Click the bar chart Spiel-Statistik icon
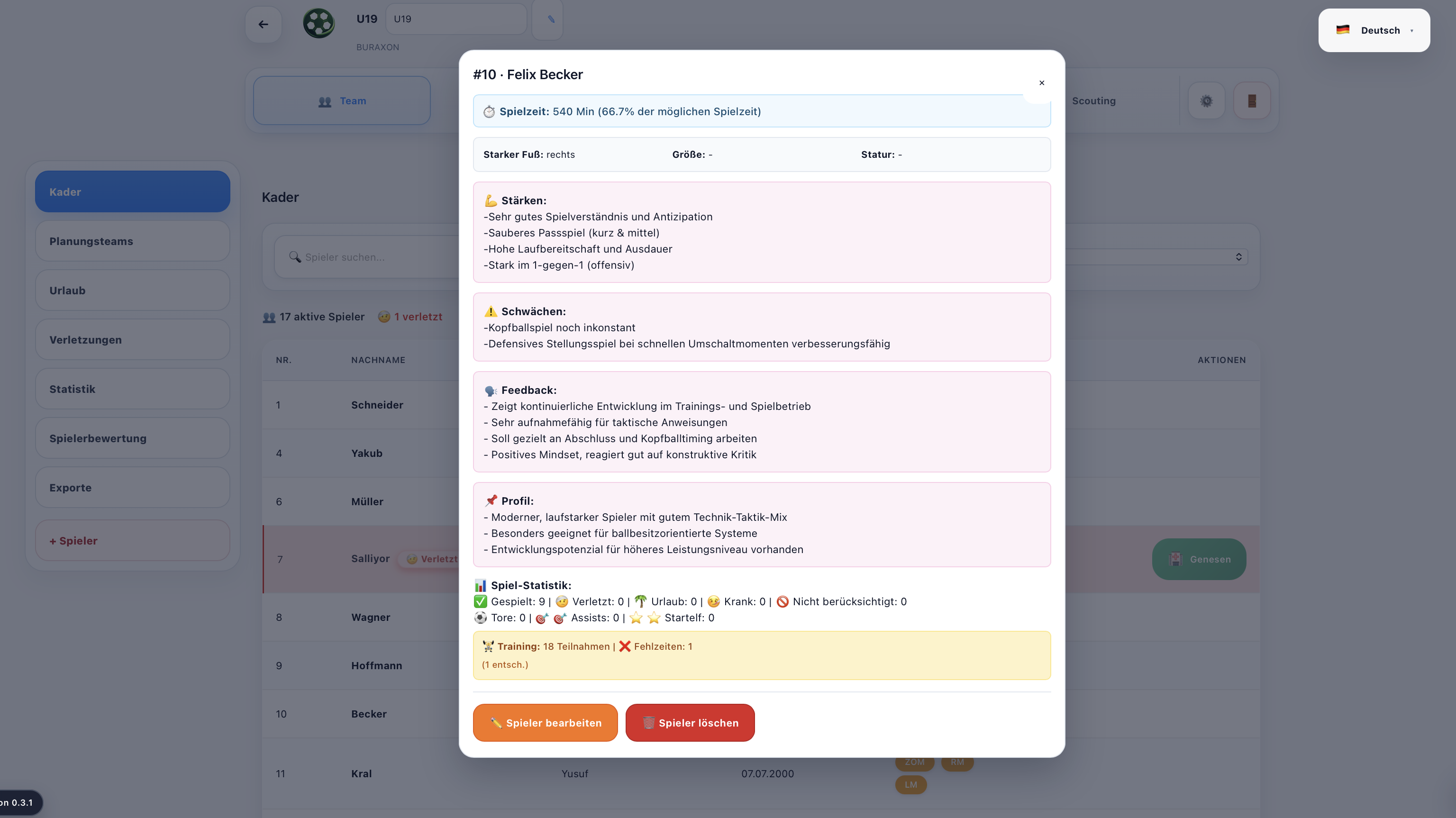Viewport: 1456px width, 818px height. [x=481, y=586]
